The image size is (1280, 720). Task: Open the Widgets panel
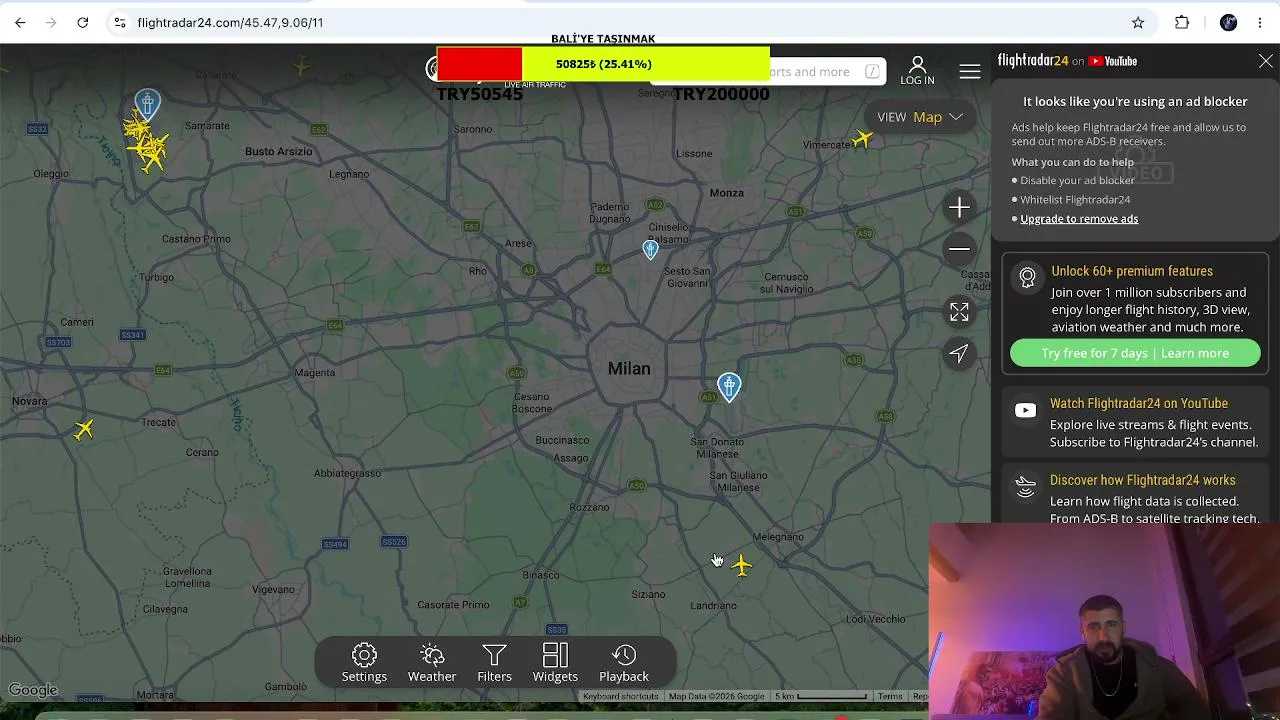[x=555, y=663]
